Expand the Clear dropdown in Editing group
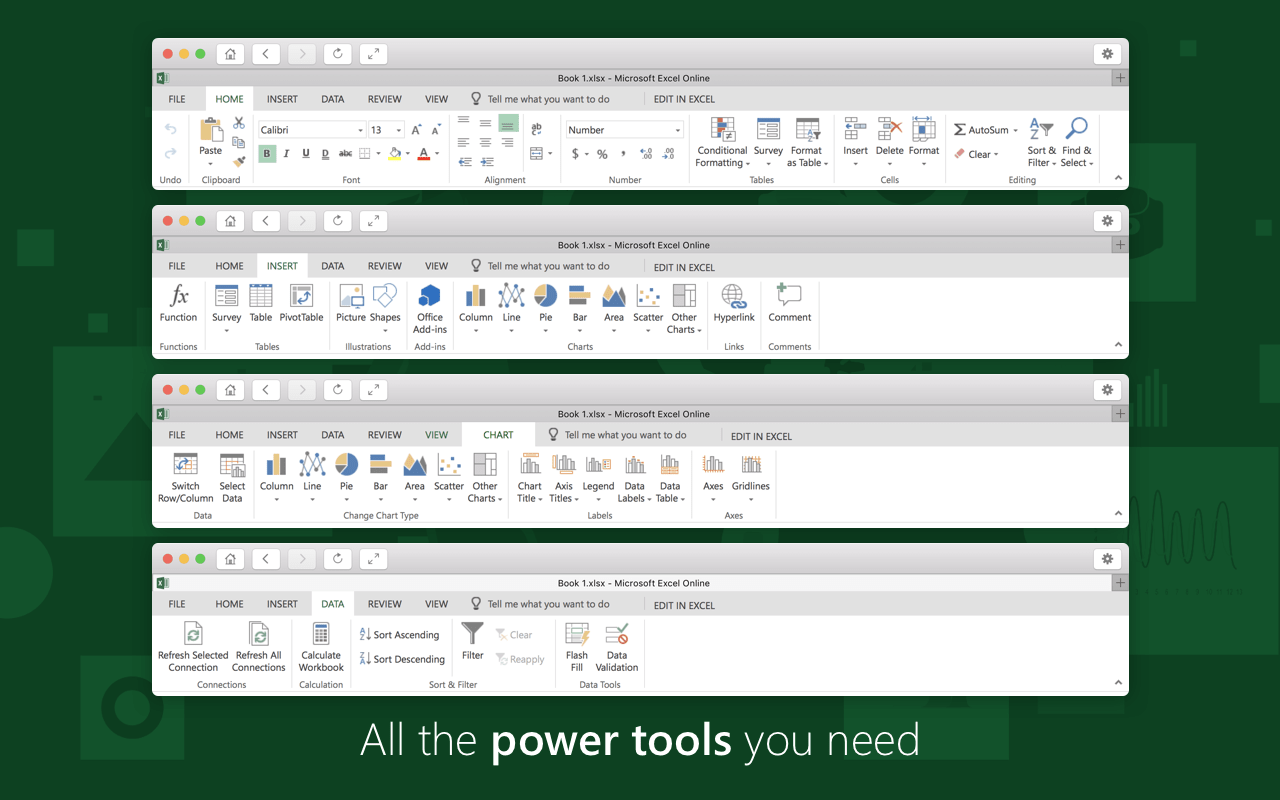The width and height of the screenshot is (1280, 800). 996,154
